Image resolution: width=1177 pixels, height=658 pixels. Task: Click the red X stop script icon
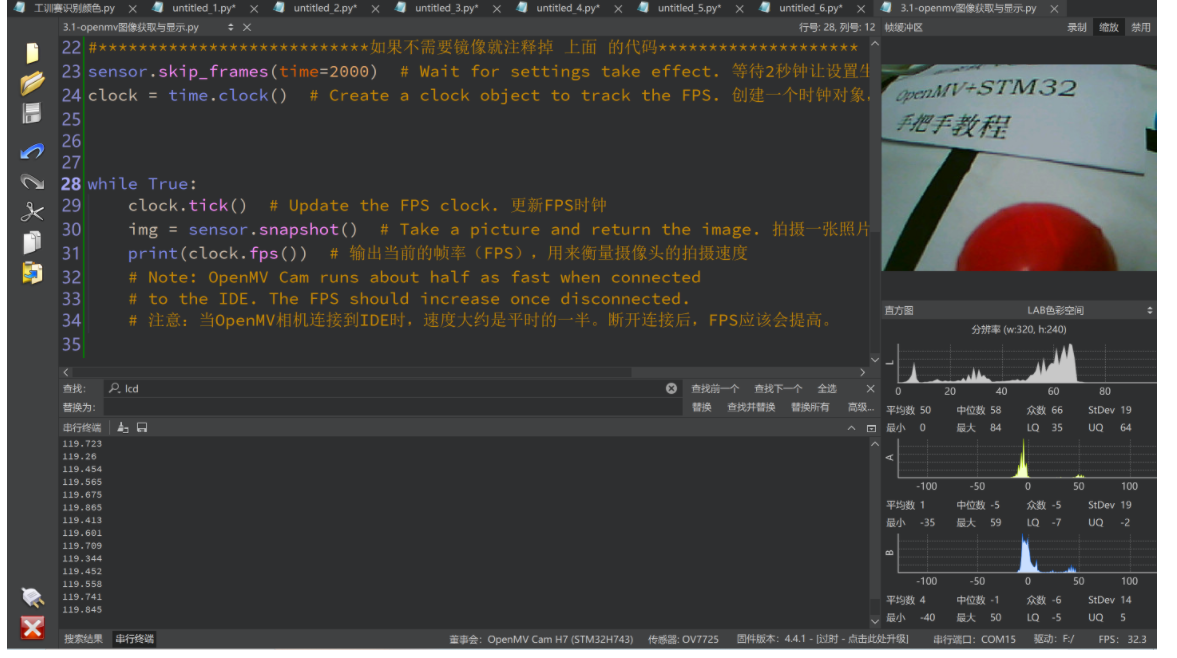tap(32, 627)
